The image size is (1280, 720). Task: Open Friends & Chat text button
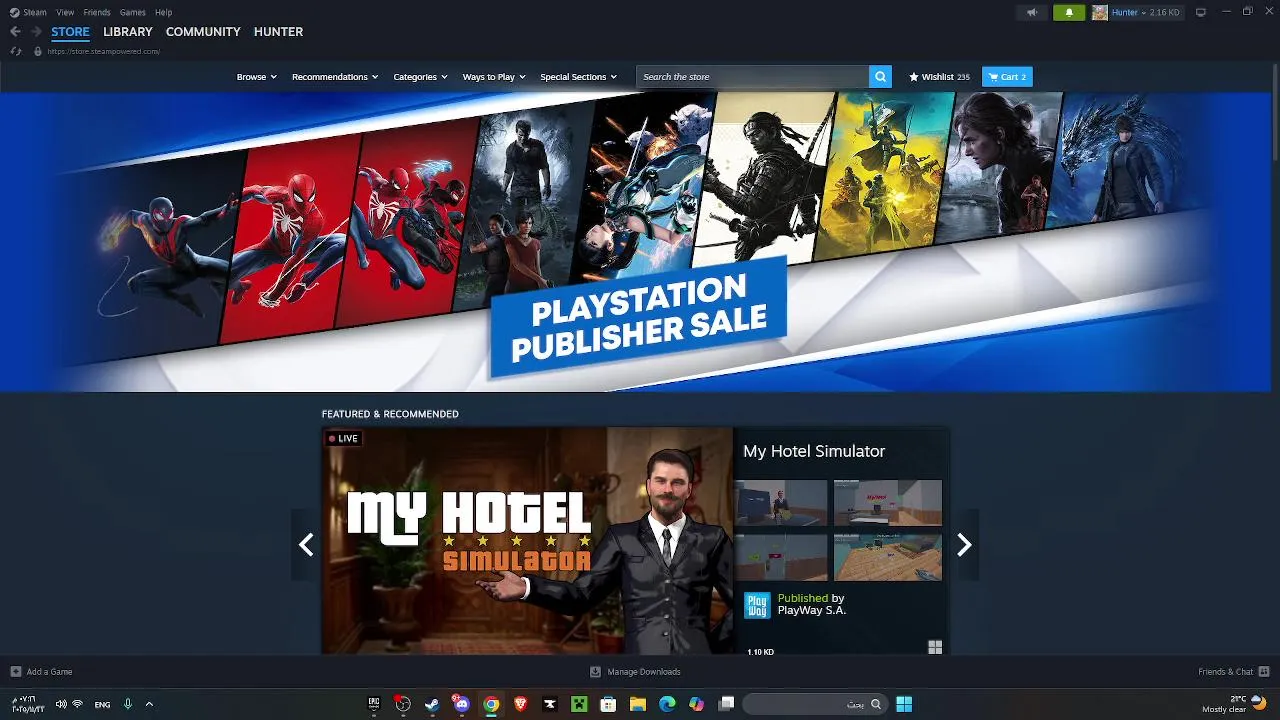1225,672
